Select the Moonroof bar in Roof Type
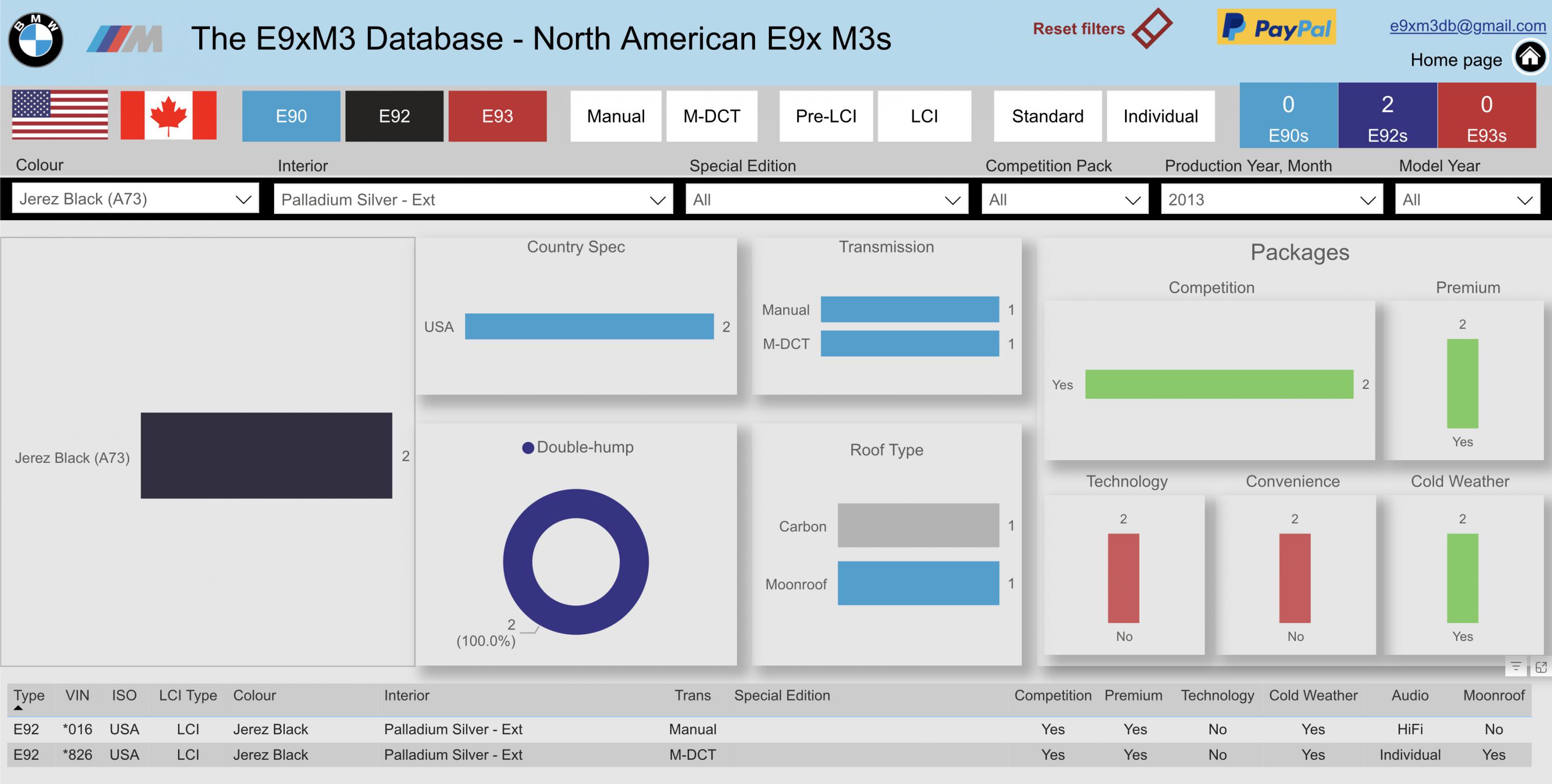This screenshot has height=784, width=1552. tap(918, 583)
